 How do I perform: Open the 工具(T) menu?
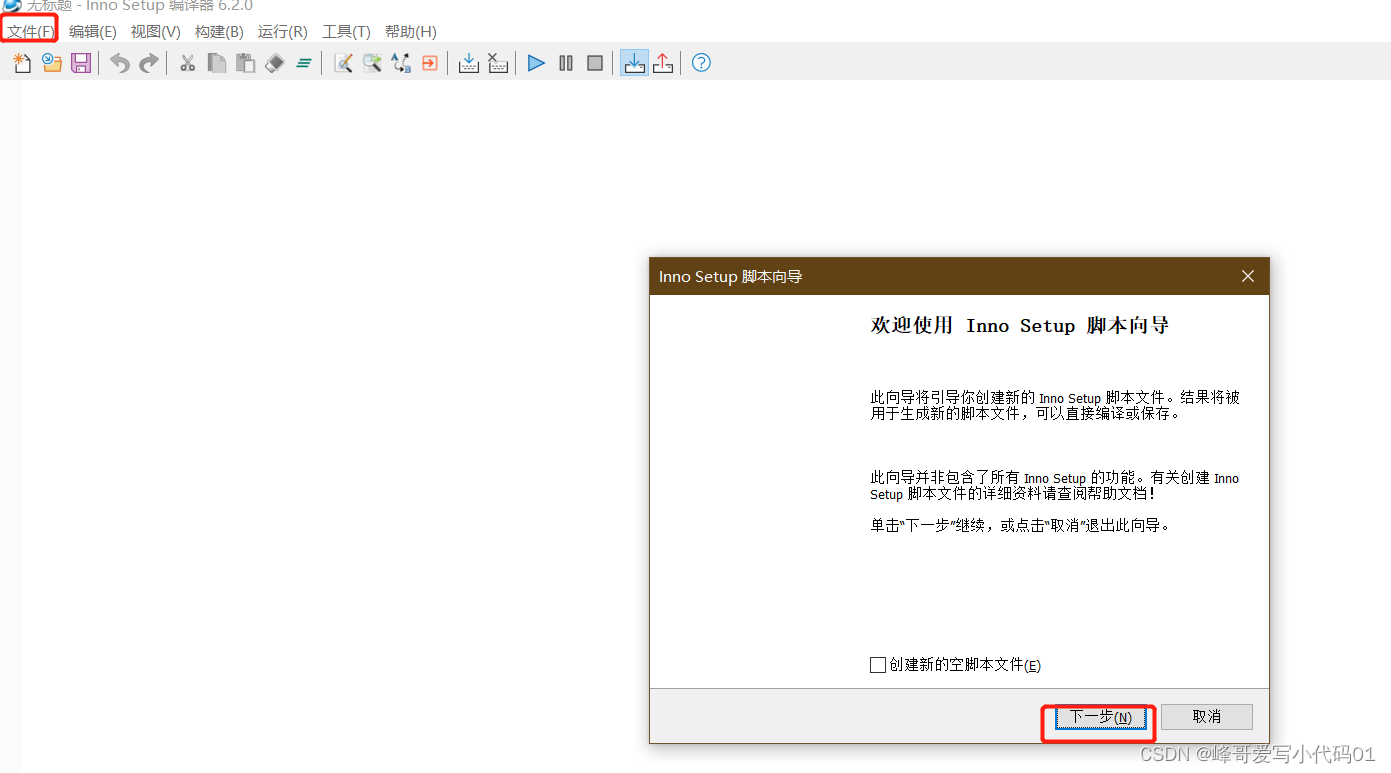[346, 31]
